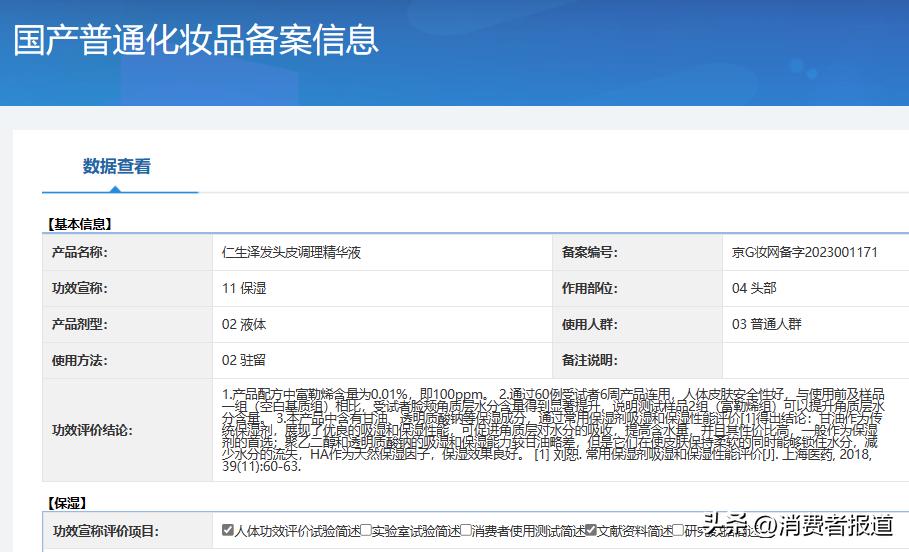Click the page title 国产普通化妆品备案信息
Viewport: 909px width, 552px height.
[x=196, y=40]
